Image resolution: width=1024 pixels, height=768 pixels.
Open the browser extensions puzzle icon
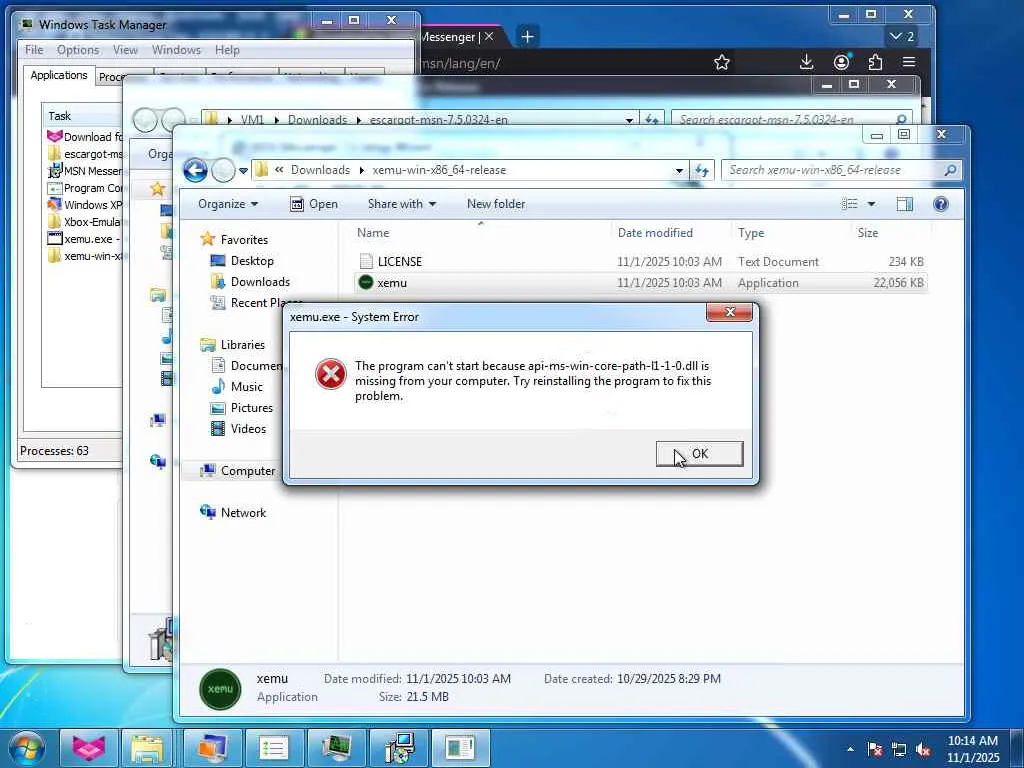[x=875, y=62]
